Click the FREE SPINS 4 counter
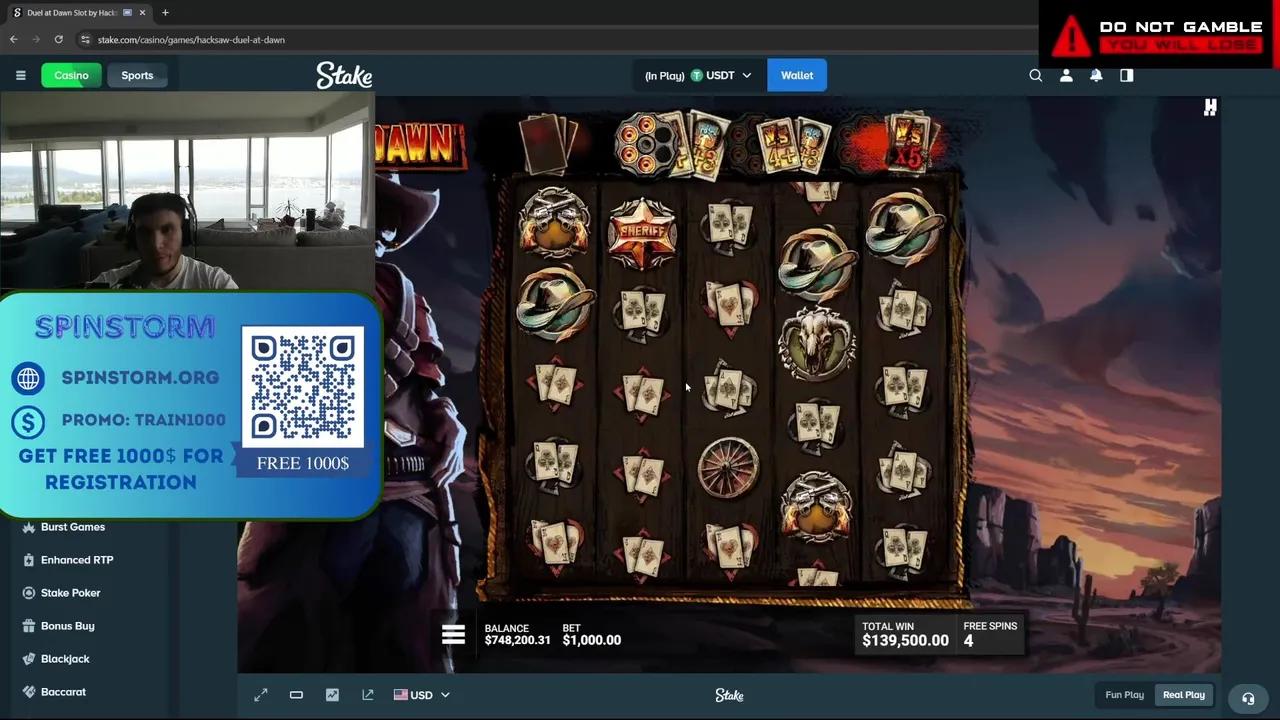This screenshot has width=1280, height=720. click(990, 634)
